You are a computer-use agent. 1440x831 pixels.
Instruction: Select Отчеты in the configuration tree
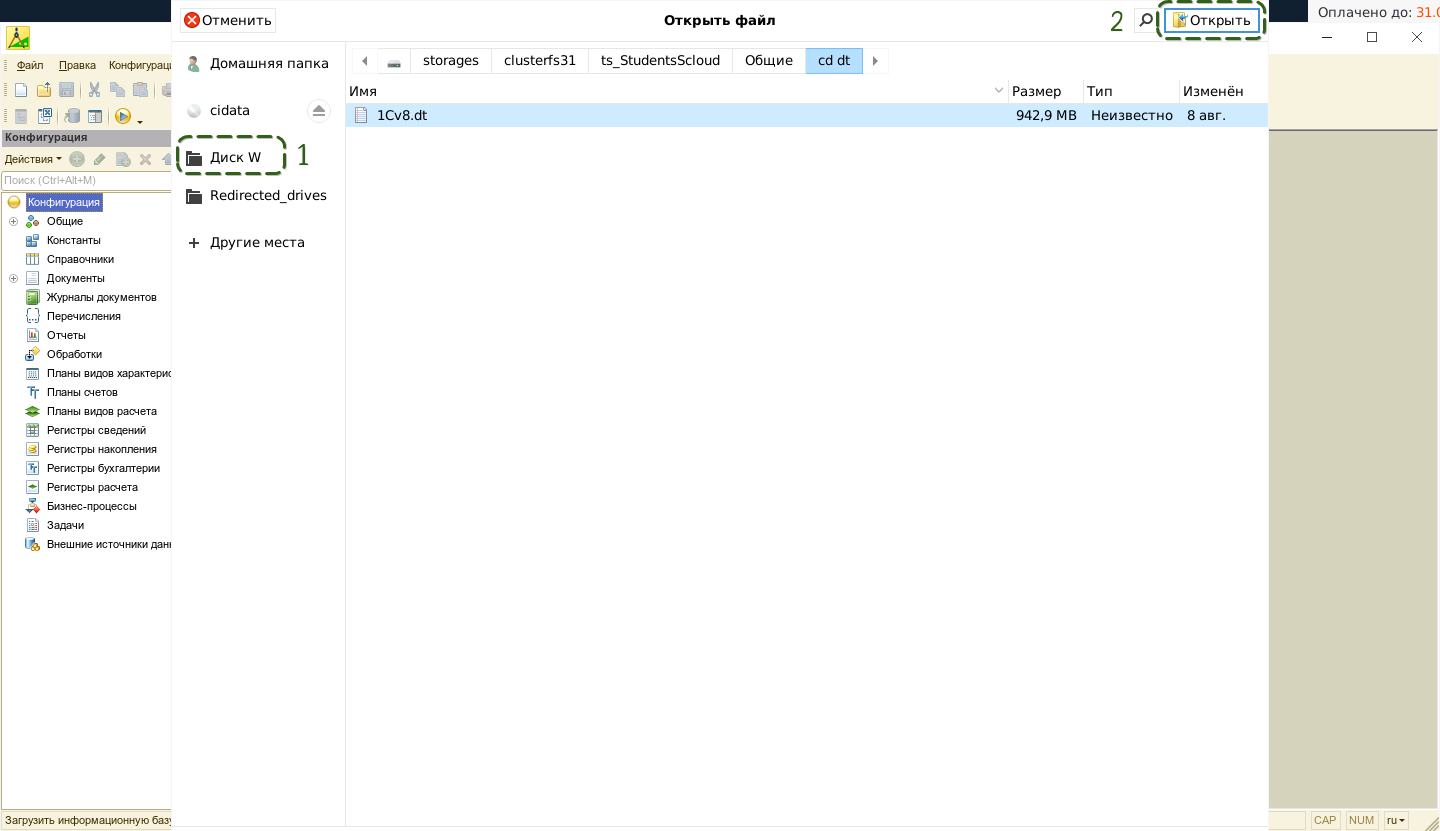coord(66,335)
